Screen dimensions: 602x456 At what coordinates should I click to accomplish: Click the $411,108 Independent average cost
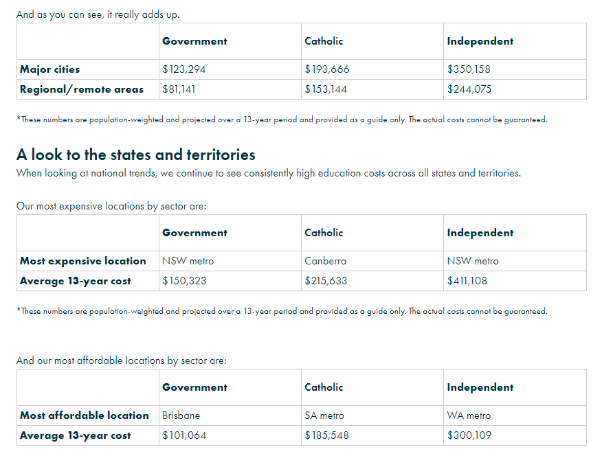click(x=468, y=280)
